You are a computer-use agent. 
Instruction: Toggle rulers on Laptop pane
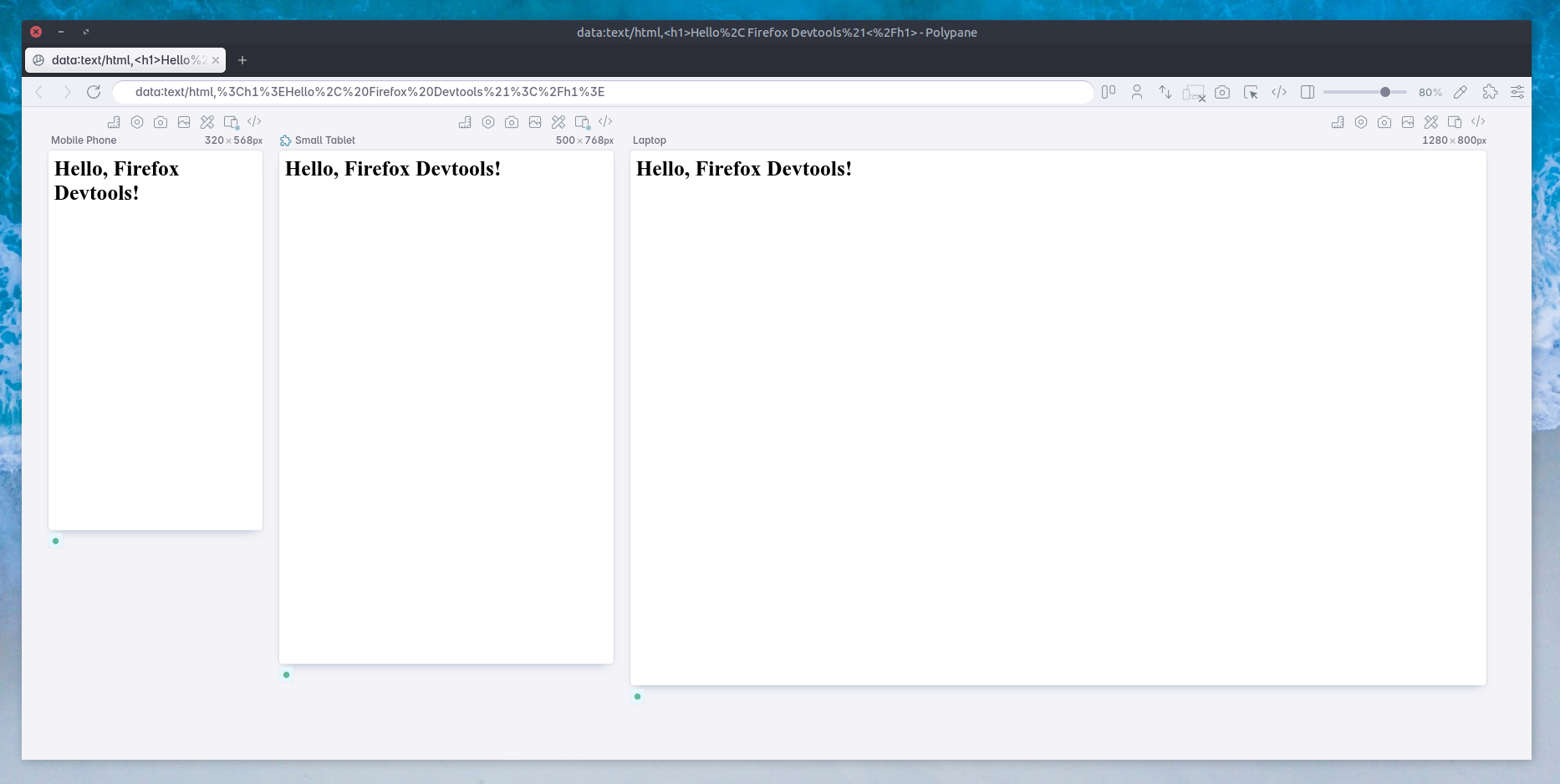click(x=1338, y=122)
